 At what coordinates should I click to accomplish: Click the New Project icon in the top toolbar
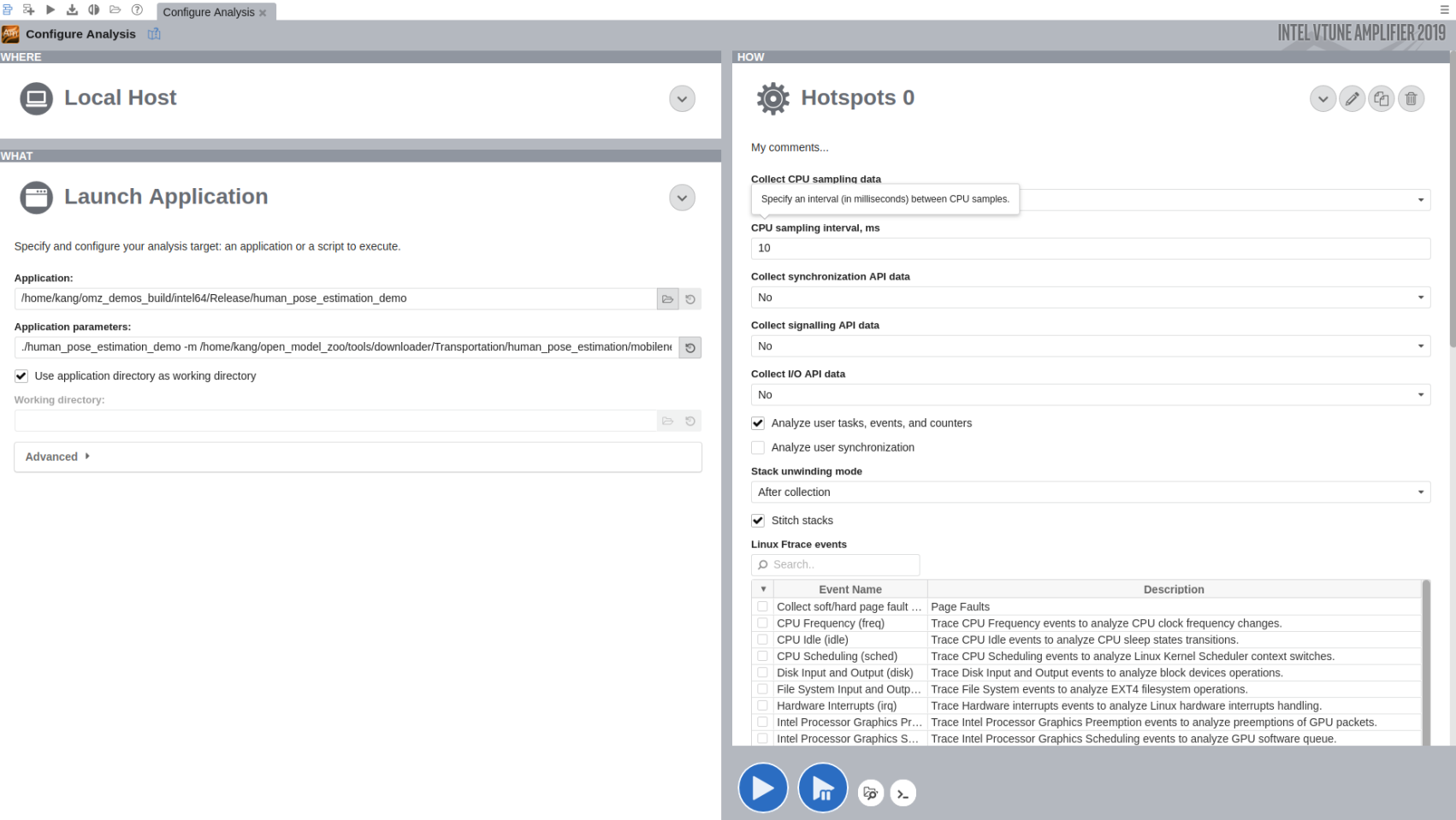[29, 10]
